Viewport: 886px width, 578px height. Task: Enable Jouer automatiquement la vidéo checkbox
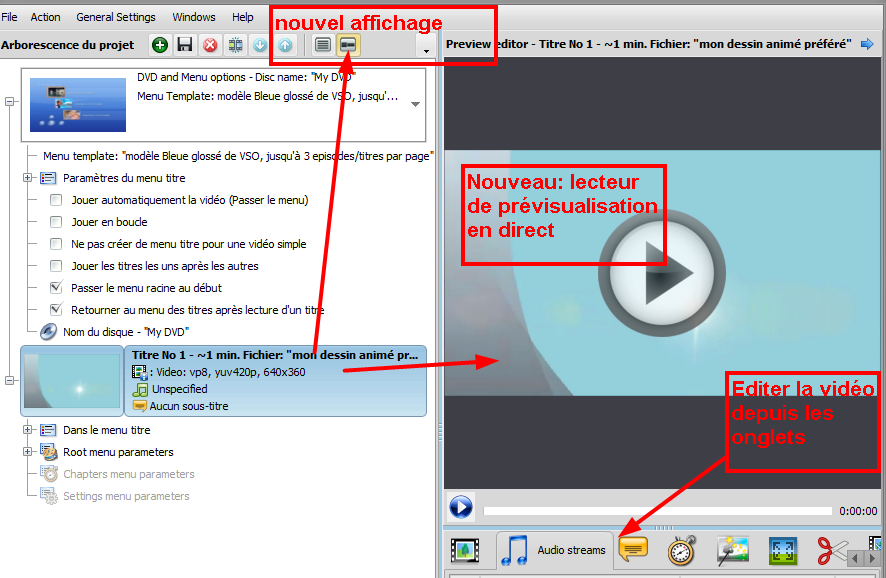56,200
